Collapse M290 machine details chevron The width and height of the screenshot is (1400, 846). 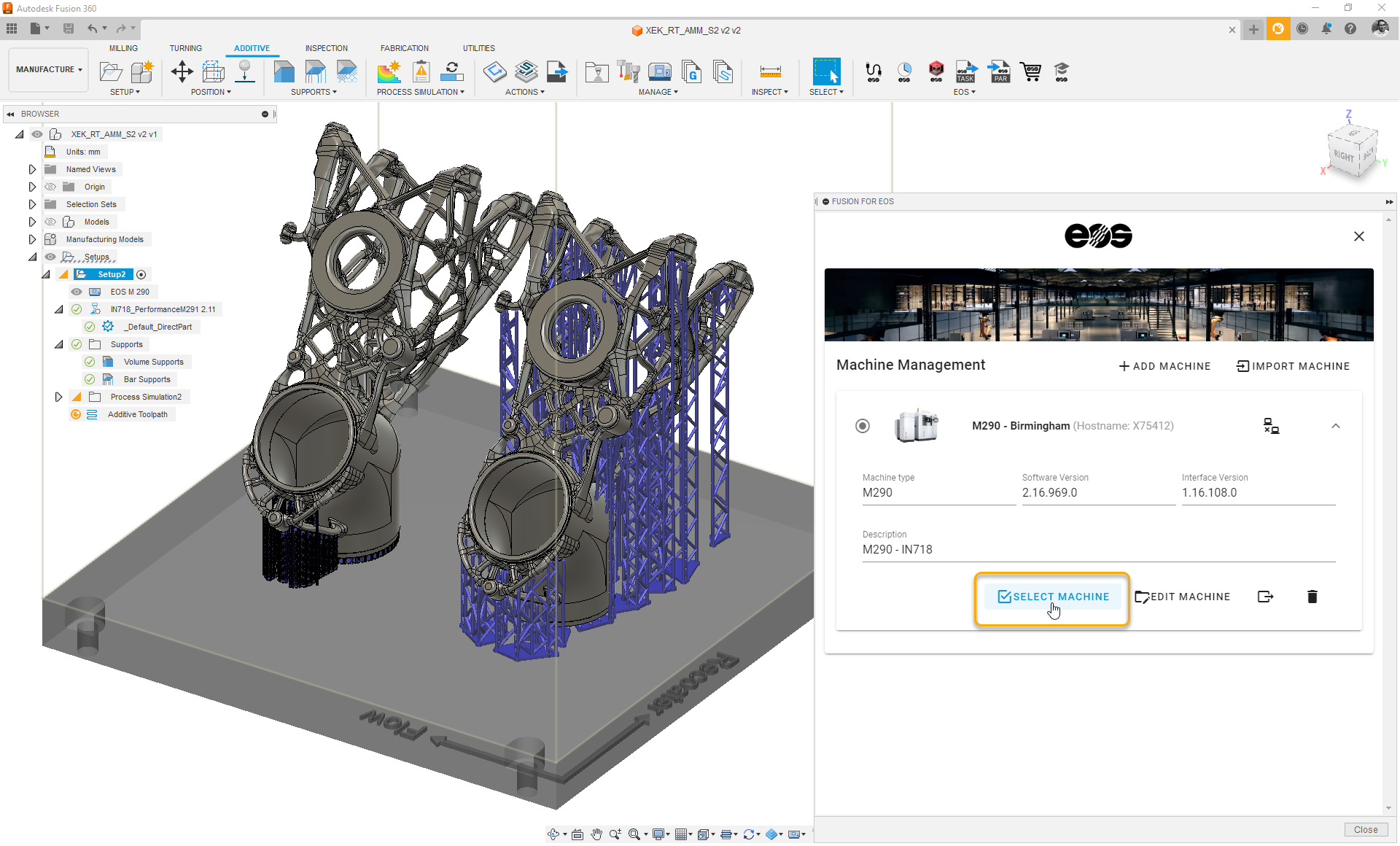[x=1335, y=426]
